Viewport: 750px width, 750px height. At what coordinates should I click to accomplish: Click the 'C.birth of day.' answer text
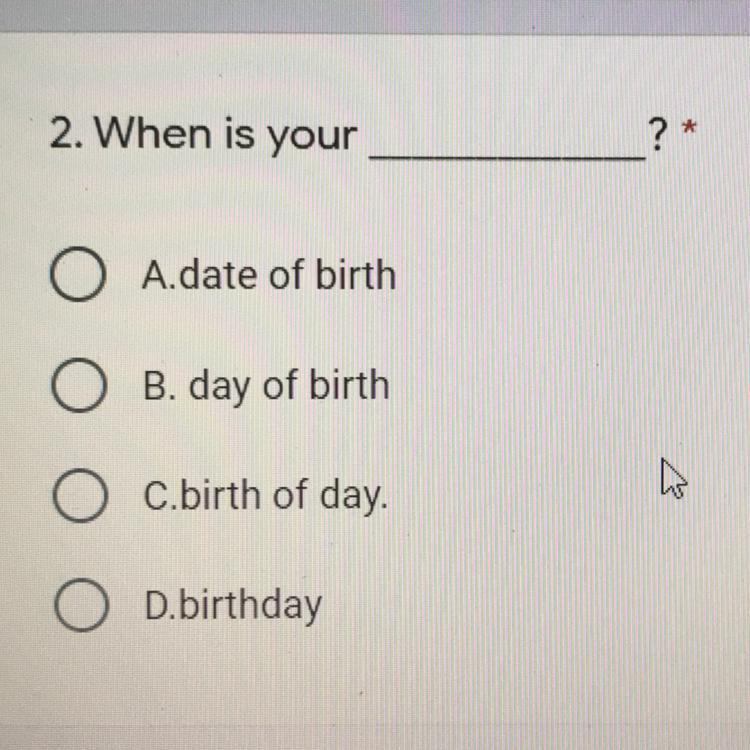265,496
